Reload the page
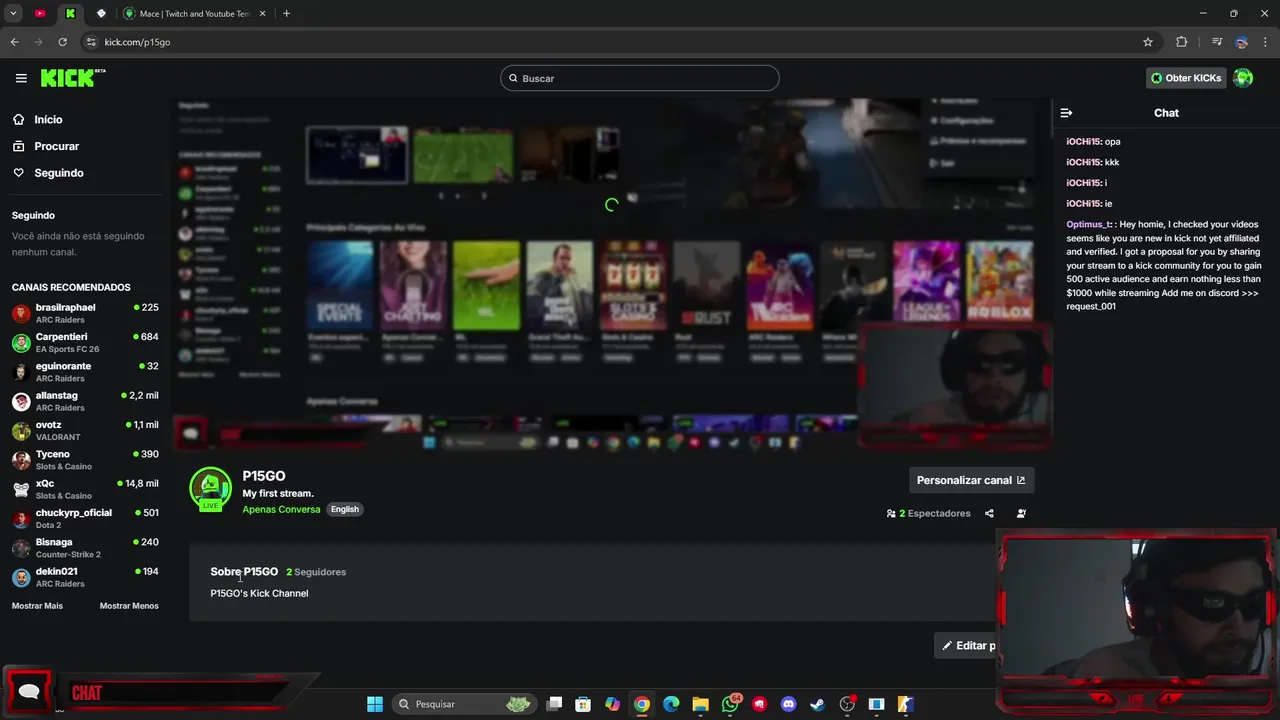This screenshot has width=1280, height=720. click(x=62, y=42)
